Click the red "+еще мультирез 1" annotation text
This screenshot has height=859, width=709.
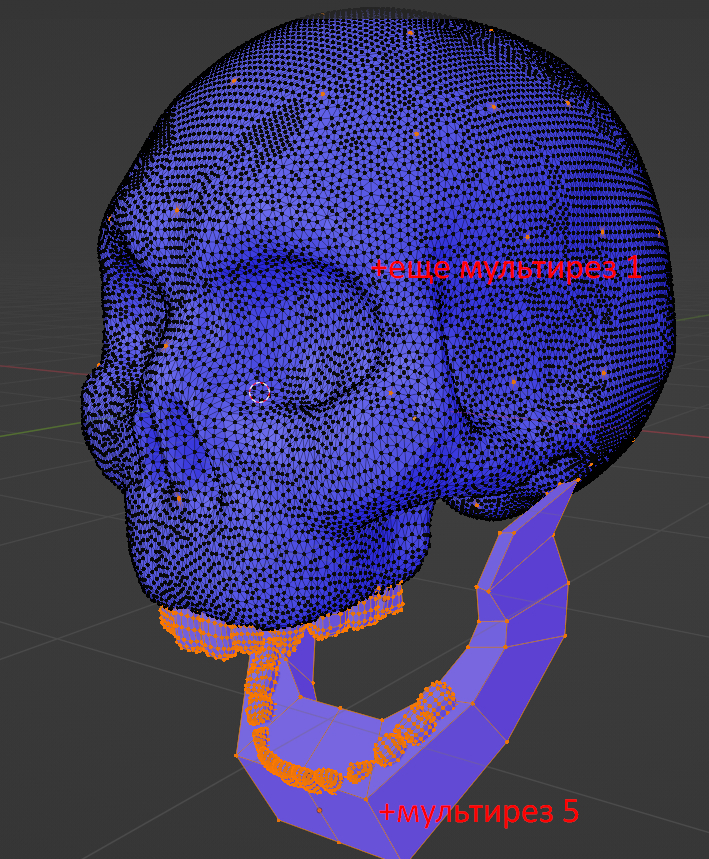point(505,268)
